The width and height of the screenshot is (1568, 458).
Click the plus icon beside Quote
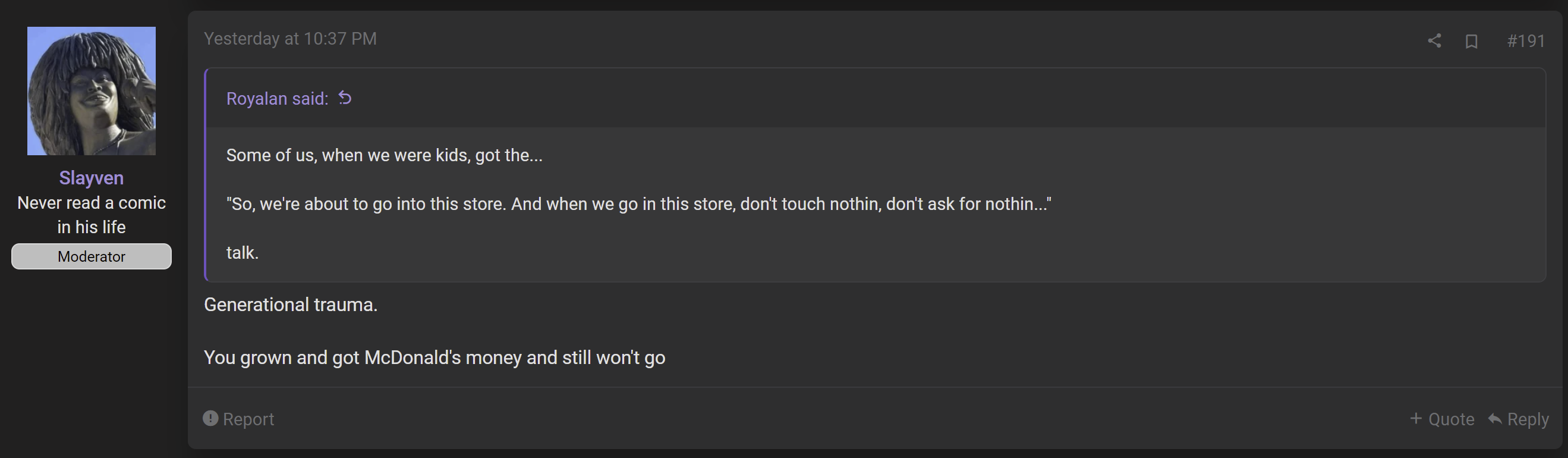tap(1416, 418)
